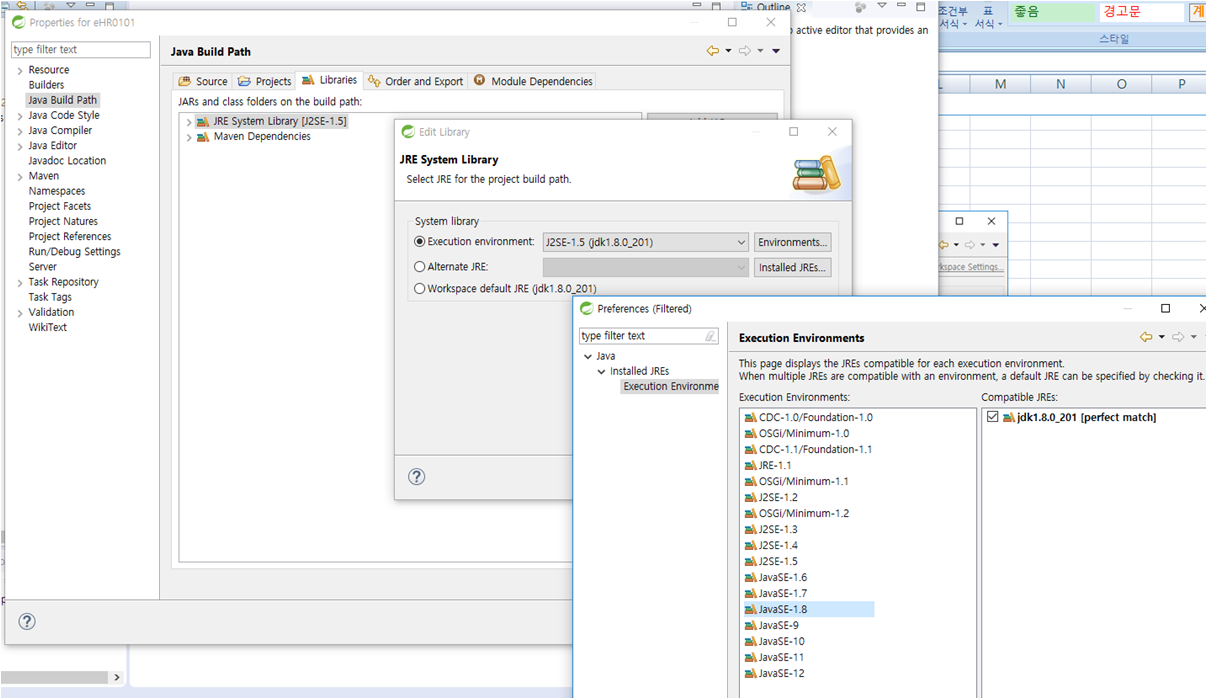Click forward arrow in Java Build Path header

(x=745, y=51)
